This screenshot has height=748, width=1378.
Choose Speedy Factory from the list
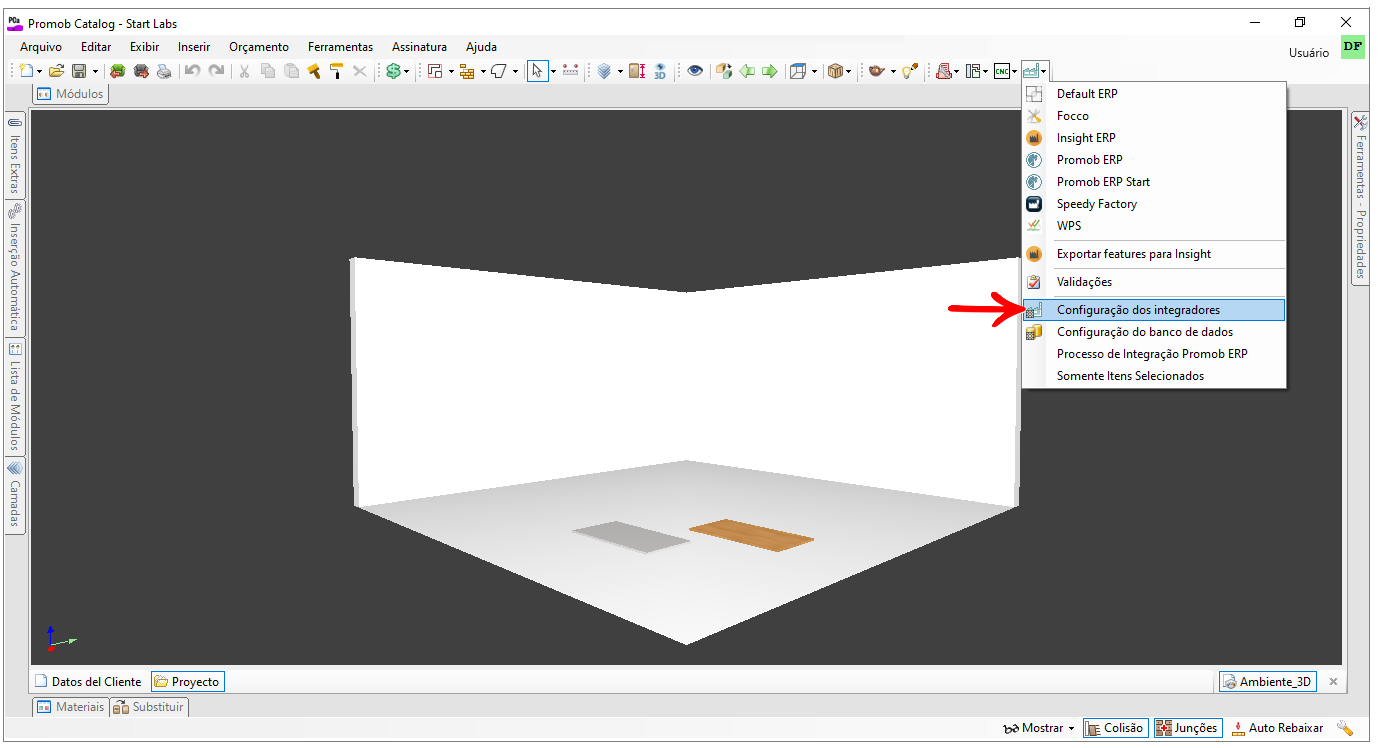[1153, 204]
